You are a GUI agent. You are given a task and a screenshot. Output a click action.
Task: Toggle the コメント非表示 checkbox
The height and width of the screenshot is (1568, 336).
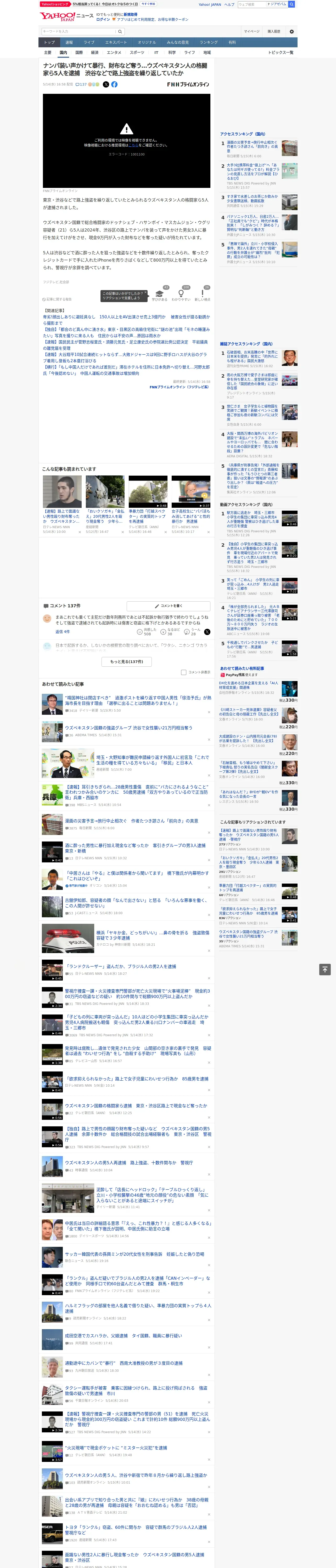point(183,673)
